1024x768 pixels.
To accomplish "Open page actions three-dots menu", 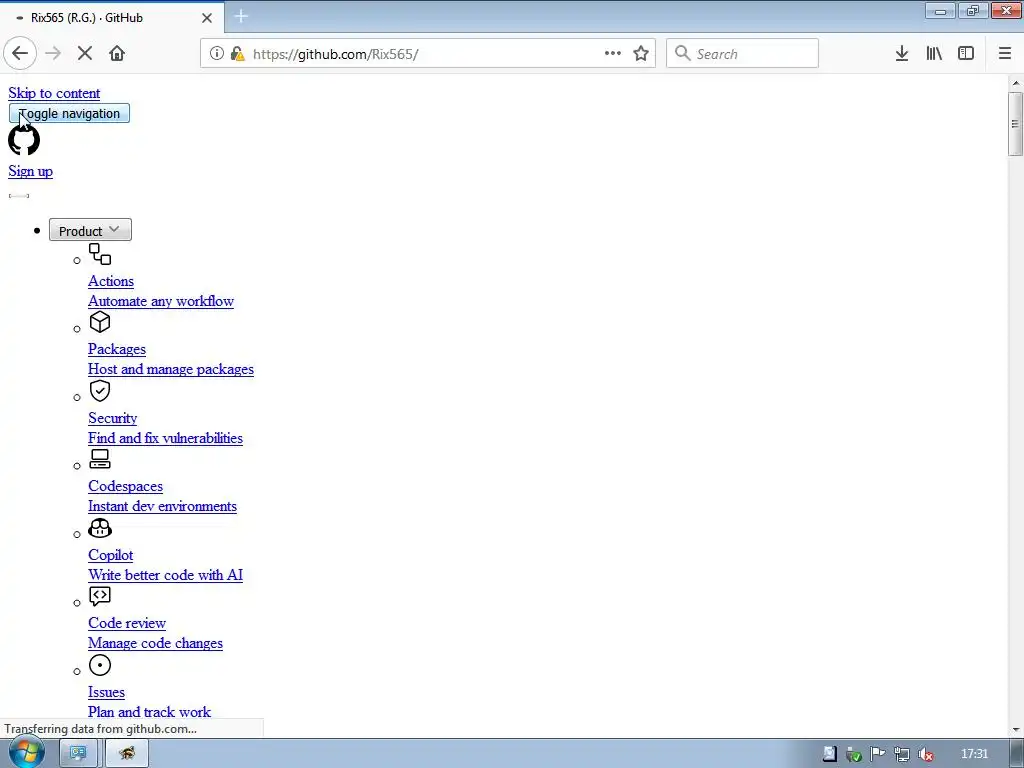I will click(x=613, y=54).
